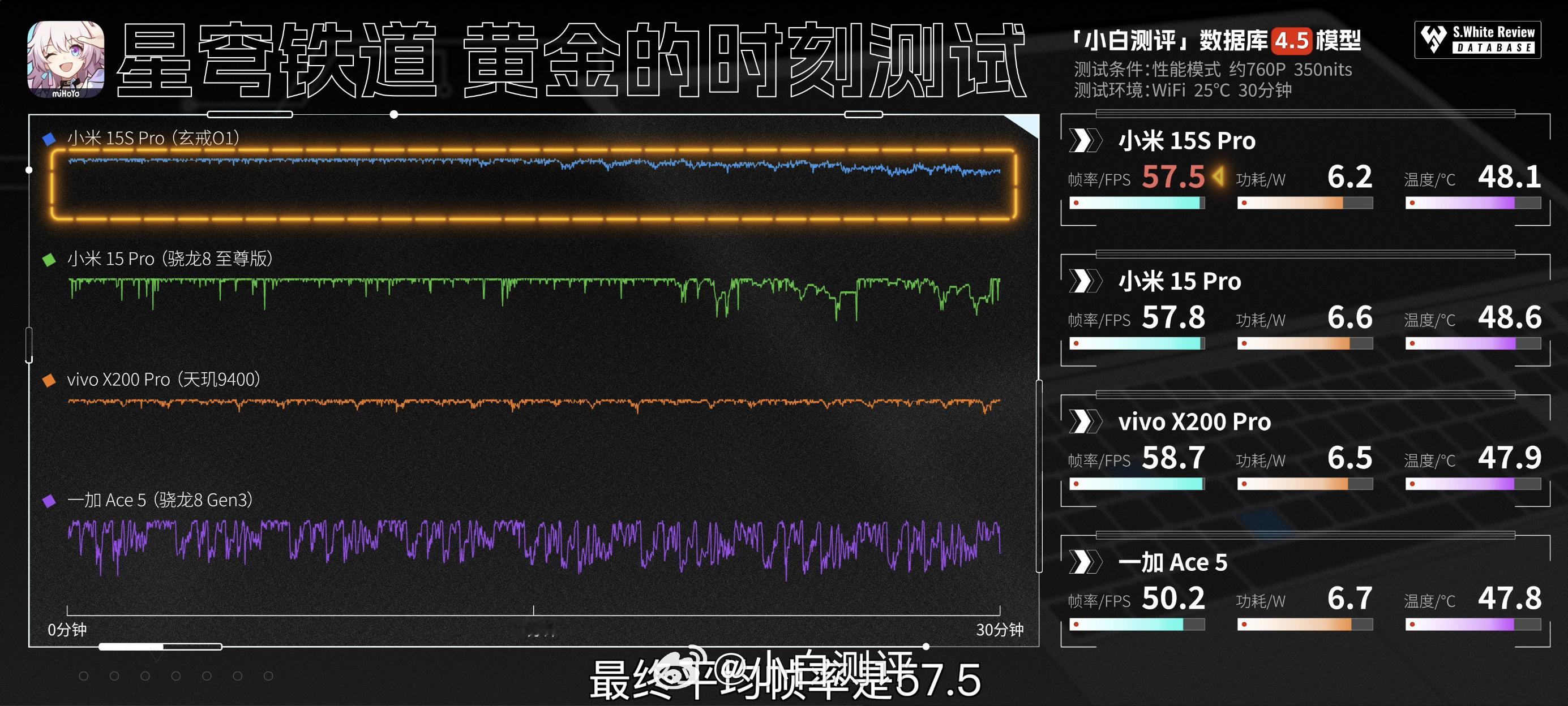Screen dimensions: 1568x706
Task: Click the FPS value 50.2
Action: point(1173,599)
